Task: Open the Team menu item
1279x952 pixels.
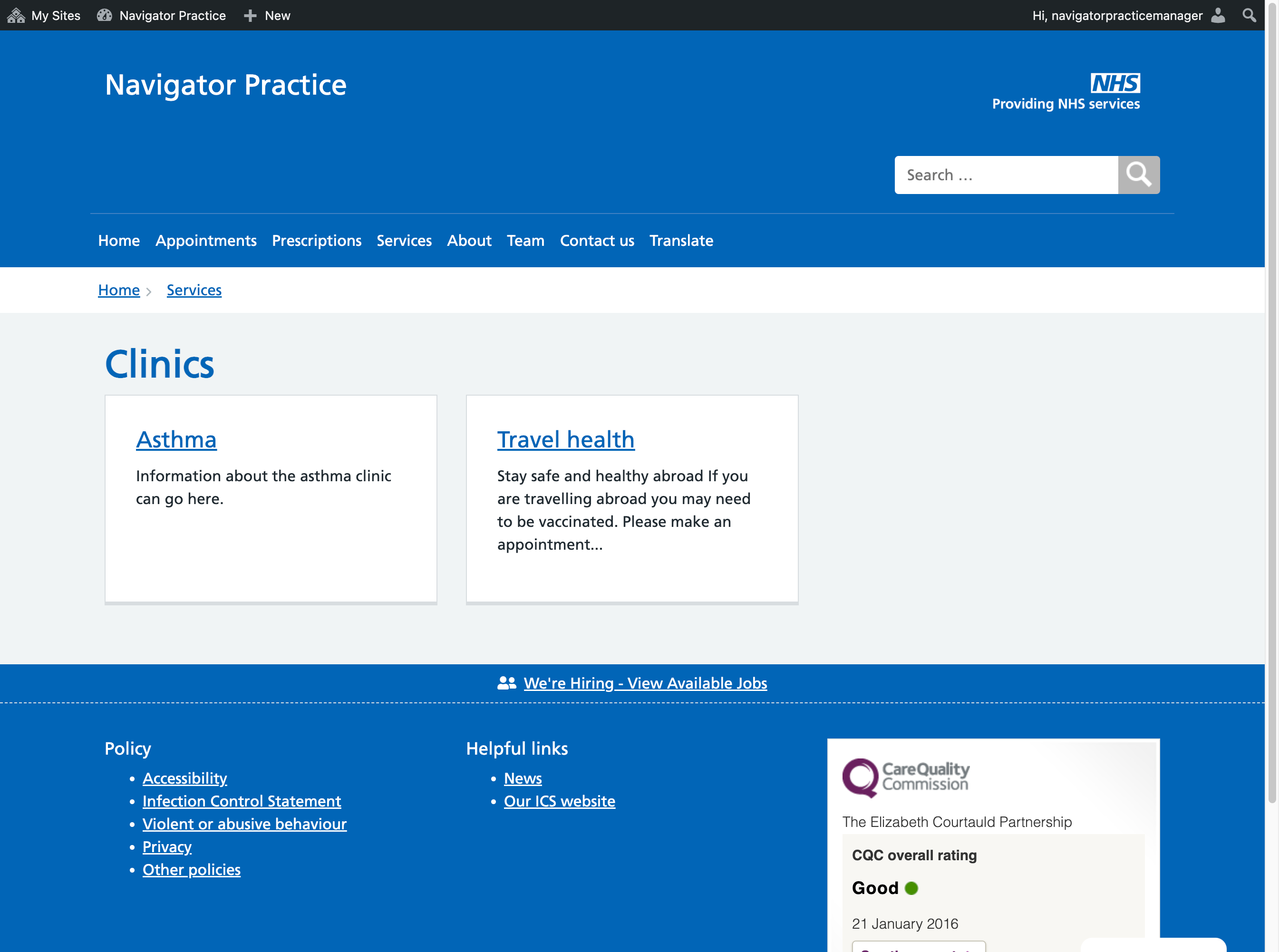Action: pyautogui.click(x=525, y=240)
